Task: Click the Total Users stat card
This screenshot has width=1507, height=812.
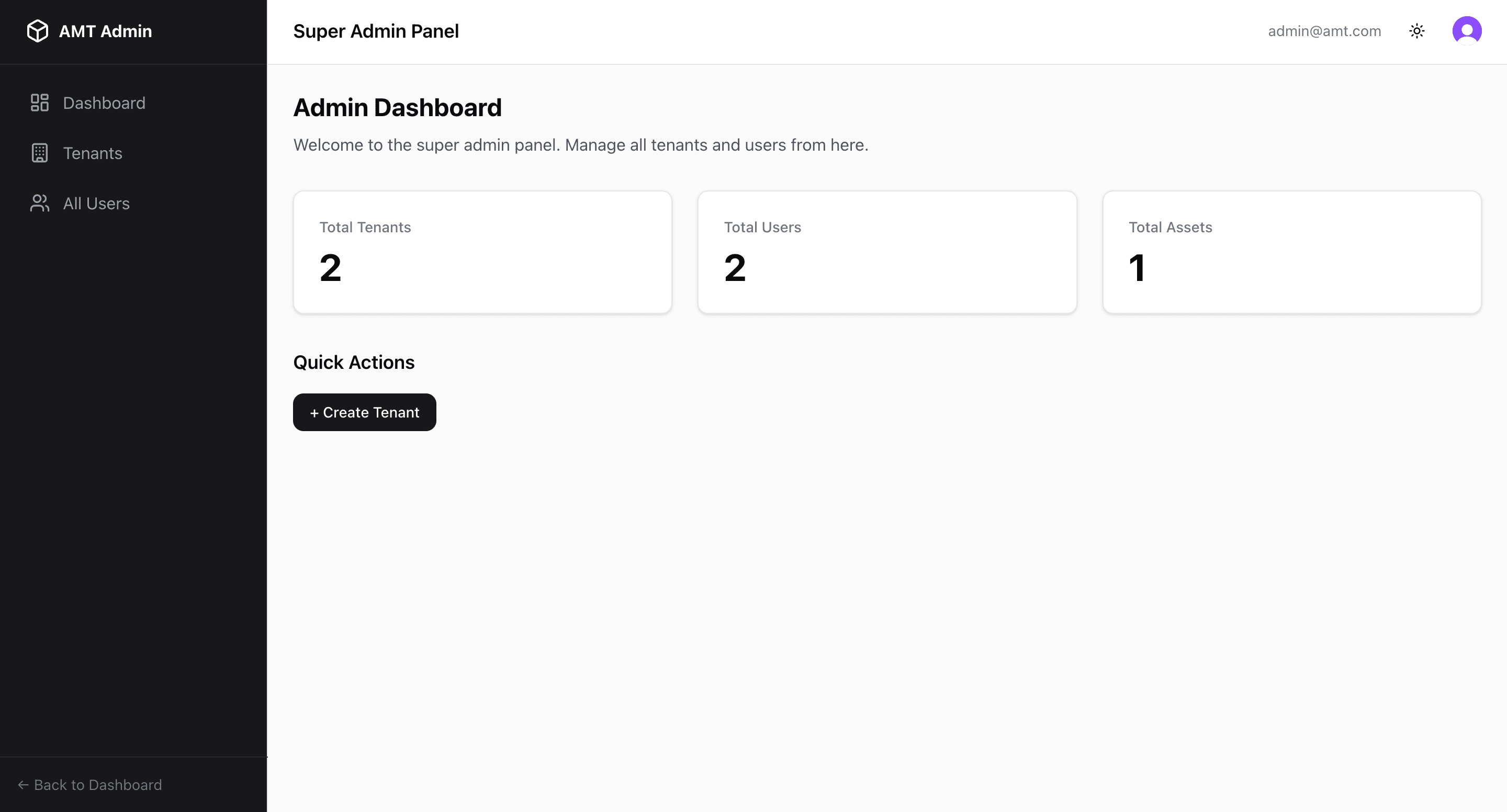Action: pyautogui.click(x=886, y=252)
